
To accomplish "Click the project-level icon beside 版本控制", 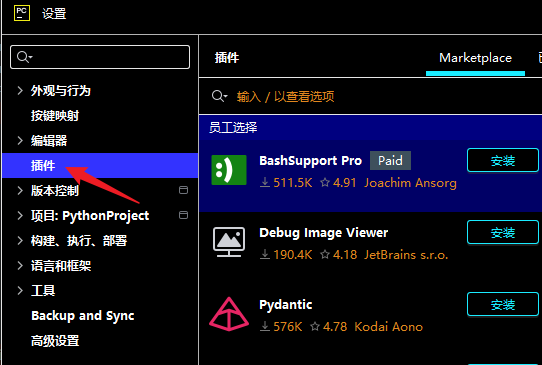I will (x=183, y=190).
